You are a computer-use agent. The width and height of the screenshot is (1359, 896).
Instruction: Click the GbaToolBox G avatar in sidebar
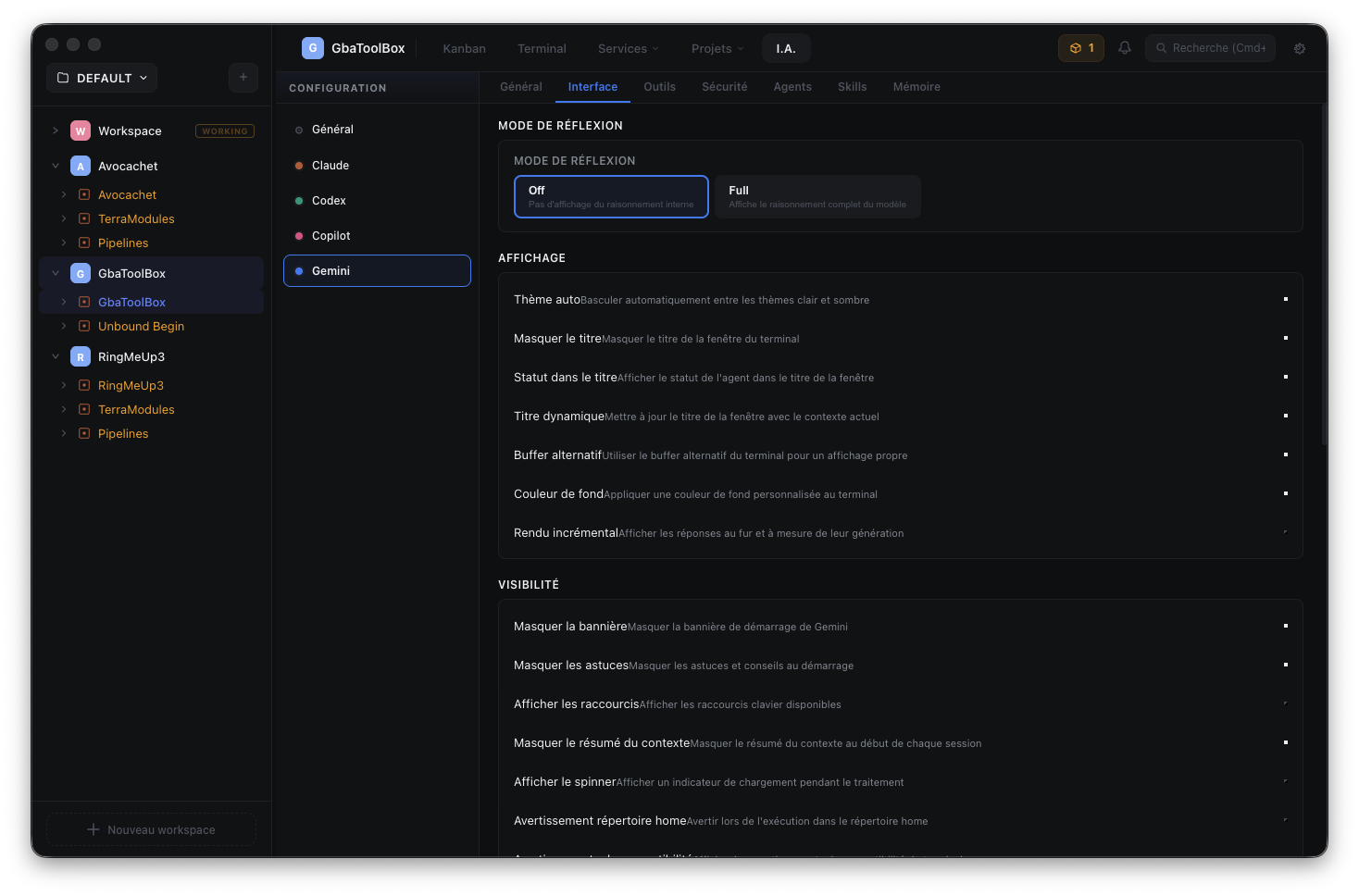tap(81, 274)
